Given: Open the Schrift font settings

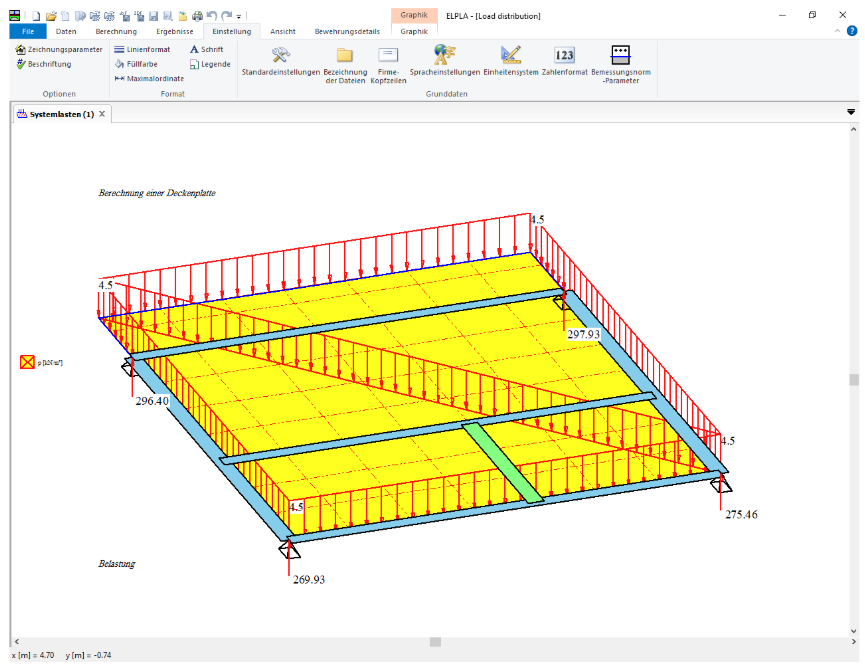Looking at the screenshot, I should click(206, 50).
